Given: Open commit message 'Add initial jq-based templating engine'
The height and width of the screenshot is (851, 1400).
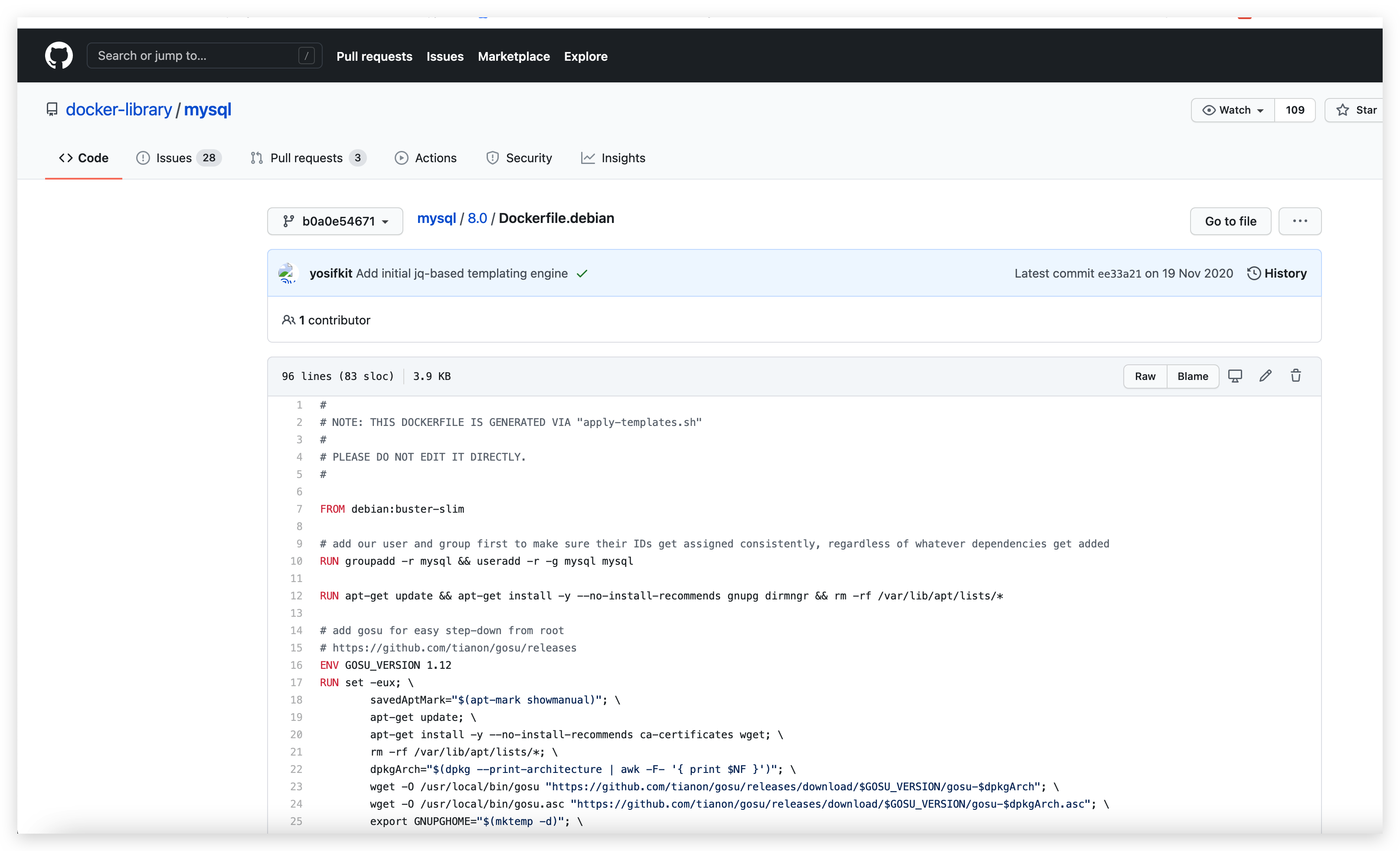Looking at the screenshot, I should pos(462,273).
